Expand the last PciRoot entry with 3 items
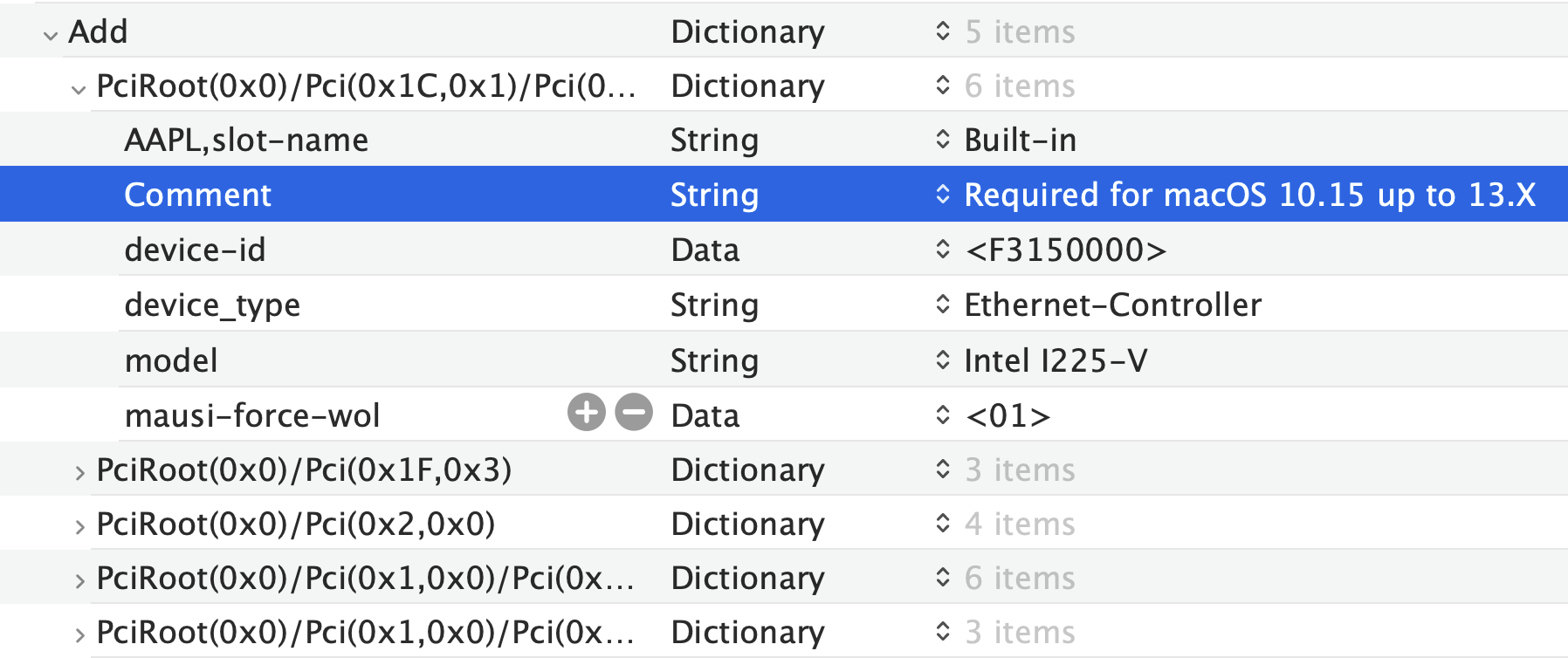Image resolution: width=1568 pixels, height=658 pixels. pyautogui.click(x=79, y=635)
